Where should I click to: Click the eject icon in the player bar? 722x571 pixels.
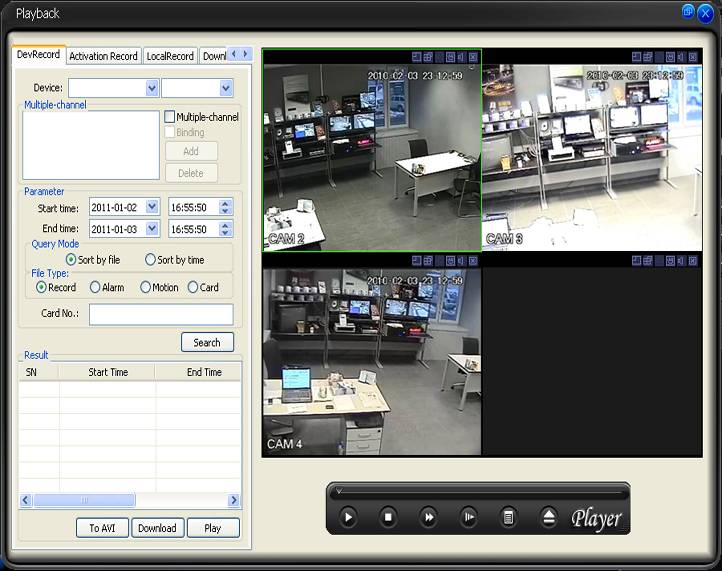click(x=548, y=517)
